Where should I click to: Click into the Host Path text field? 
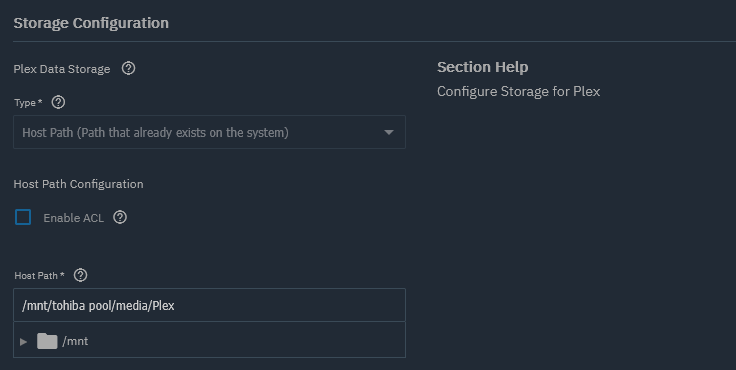click(209, 305)
